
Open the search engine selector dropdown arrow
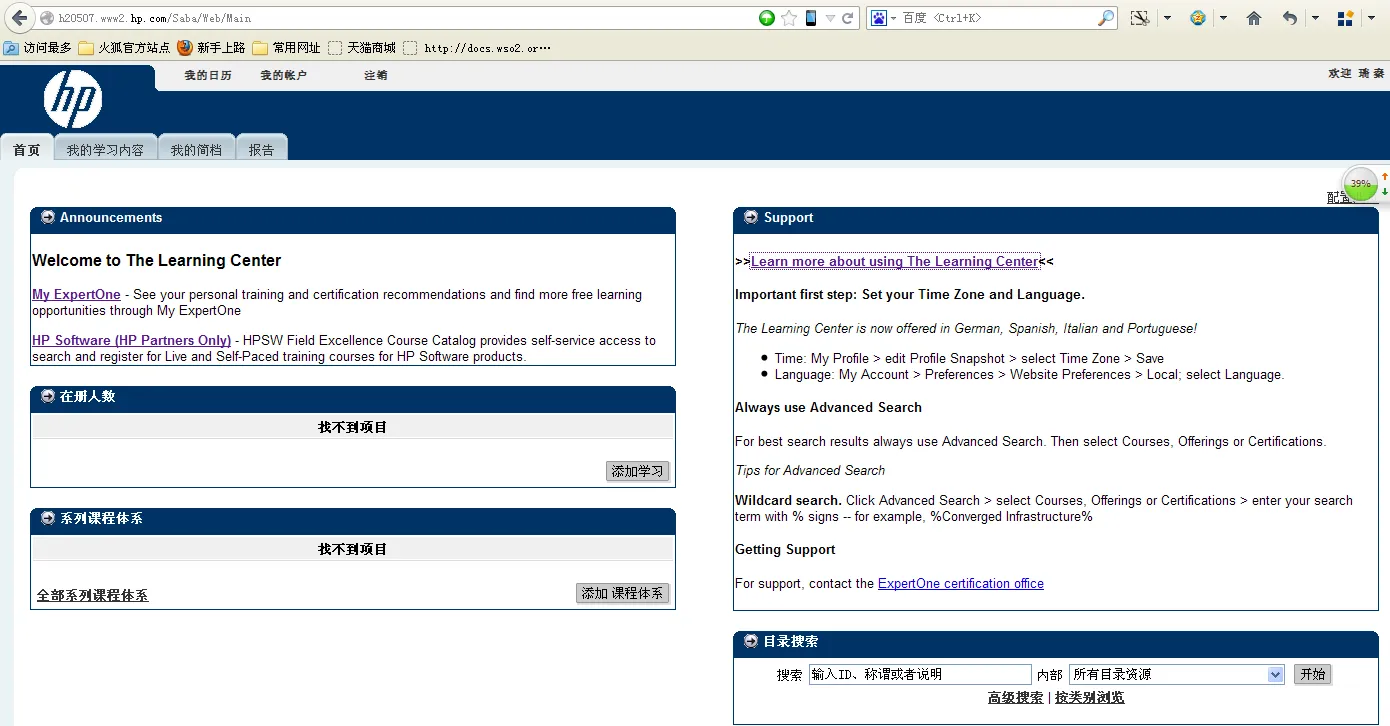tap(894, 18)
